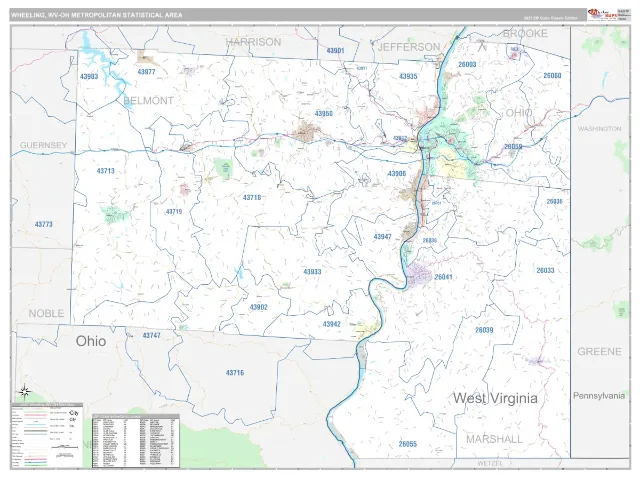Click ZIP code 26055
640x480 pixels.
(x=408, y=444)
